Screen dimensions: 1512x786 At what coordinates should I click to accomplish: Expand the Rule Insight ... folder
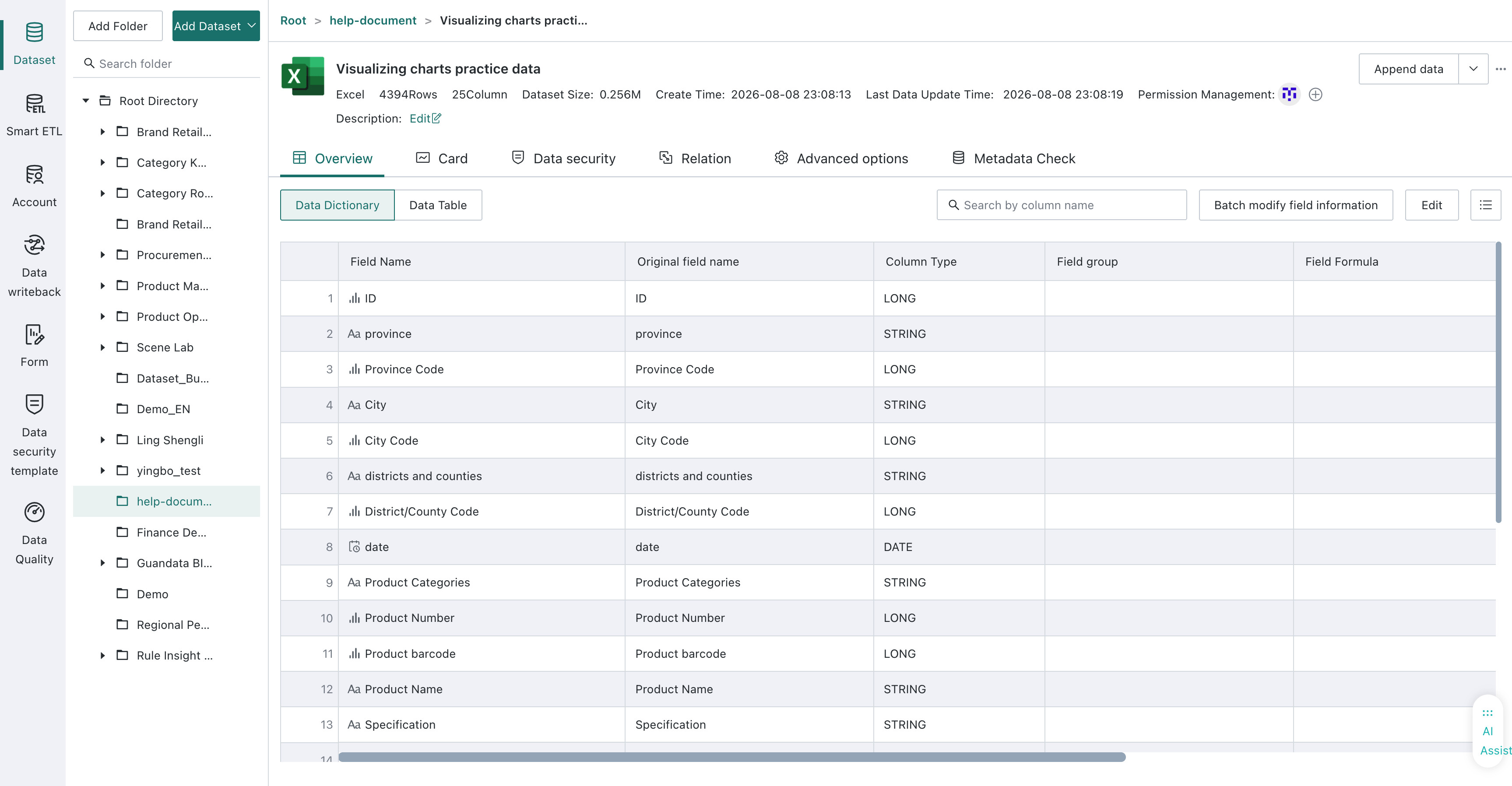pyautogui.click(x=103, y=656)
